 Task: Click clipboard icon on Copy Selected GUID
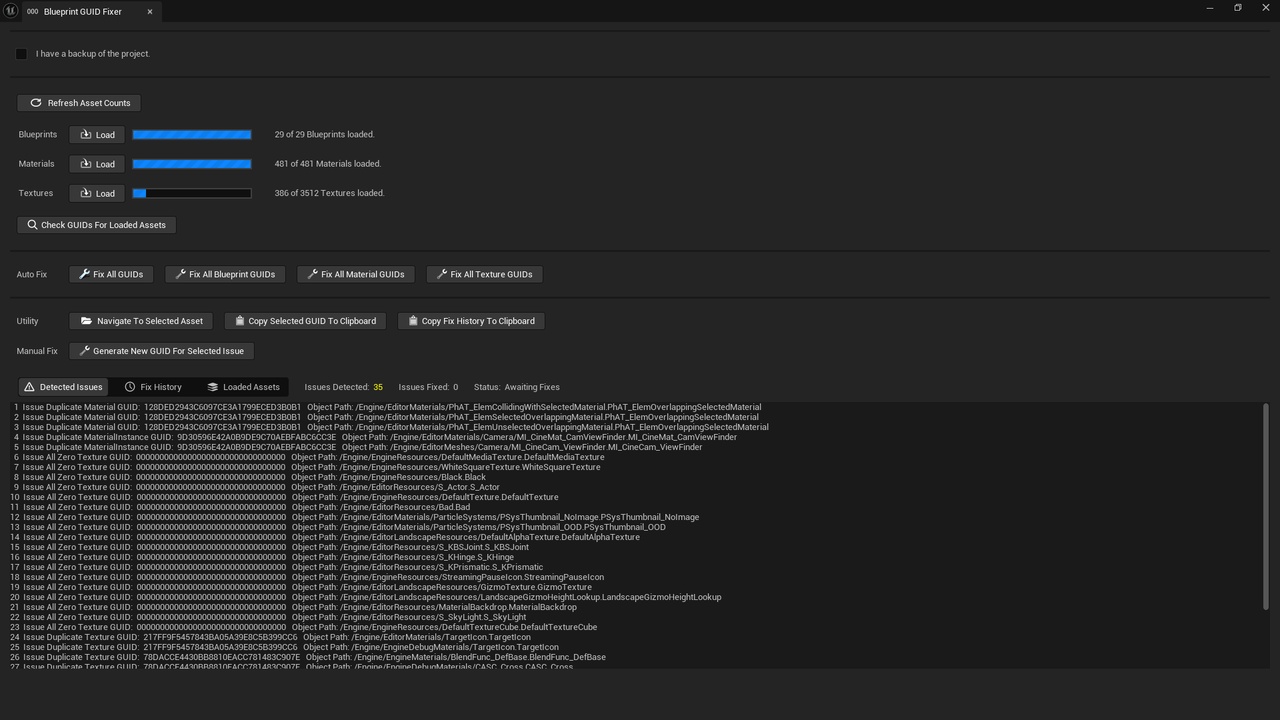(239, 321)
